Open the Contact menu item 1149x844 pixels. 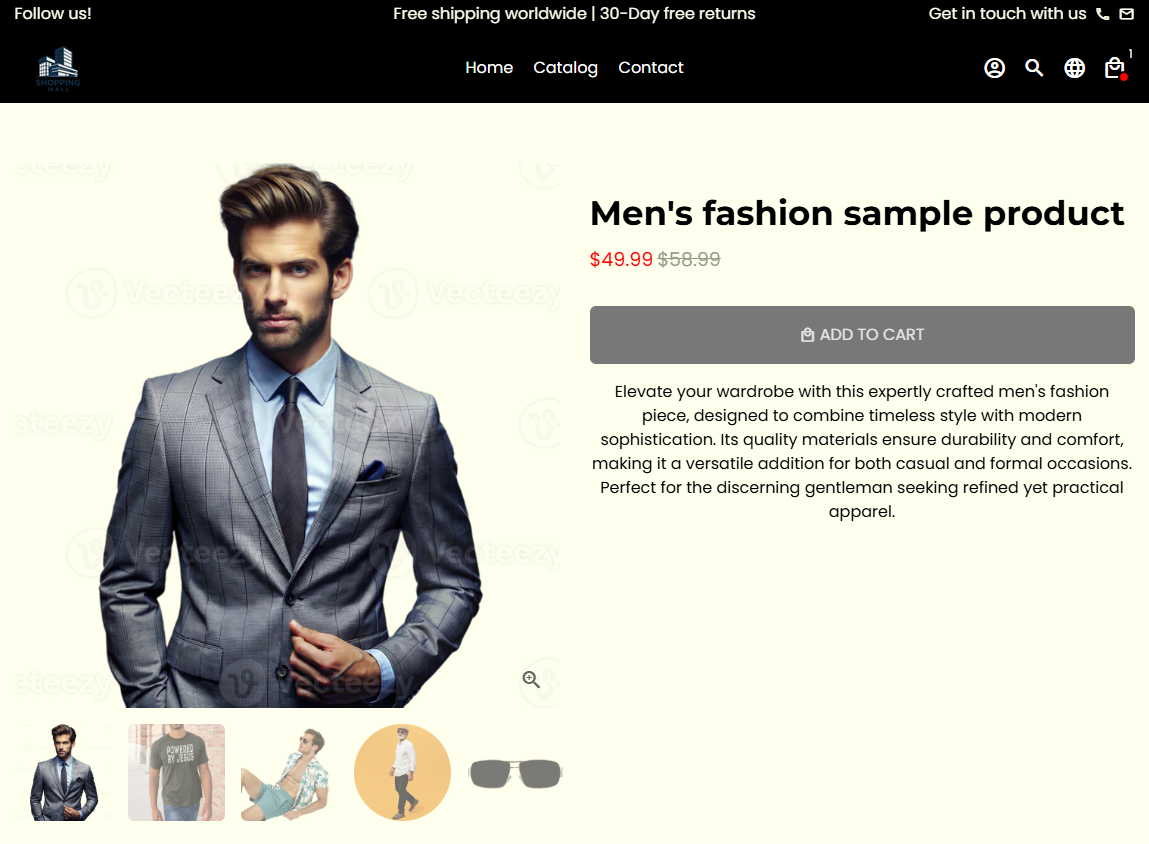[x=651, y=67]
